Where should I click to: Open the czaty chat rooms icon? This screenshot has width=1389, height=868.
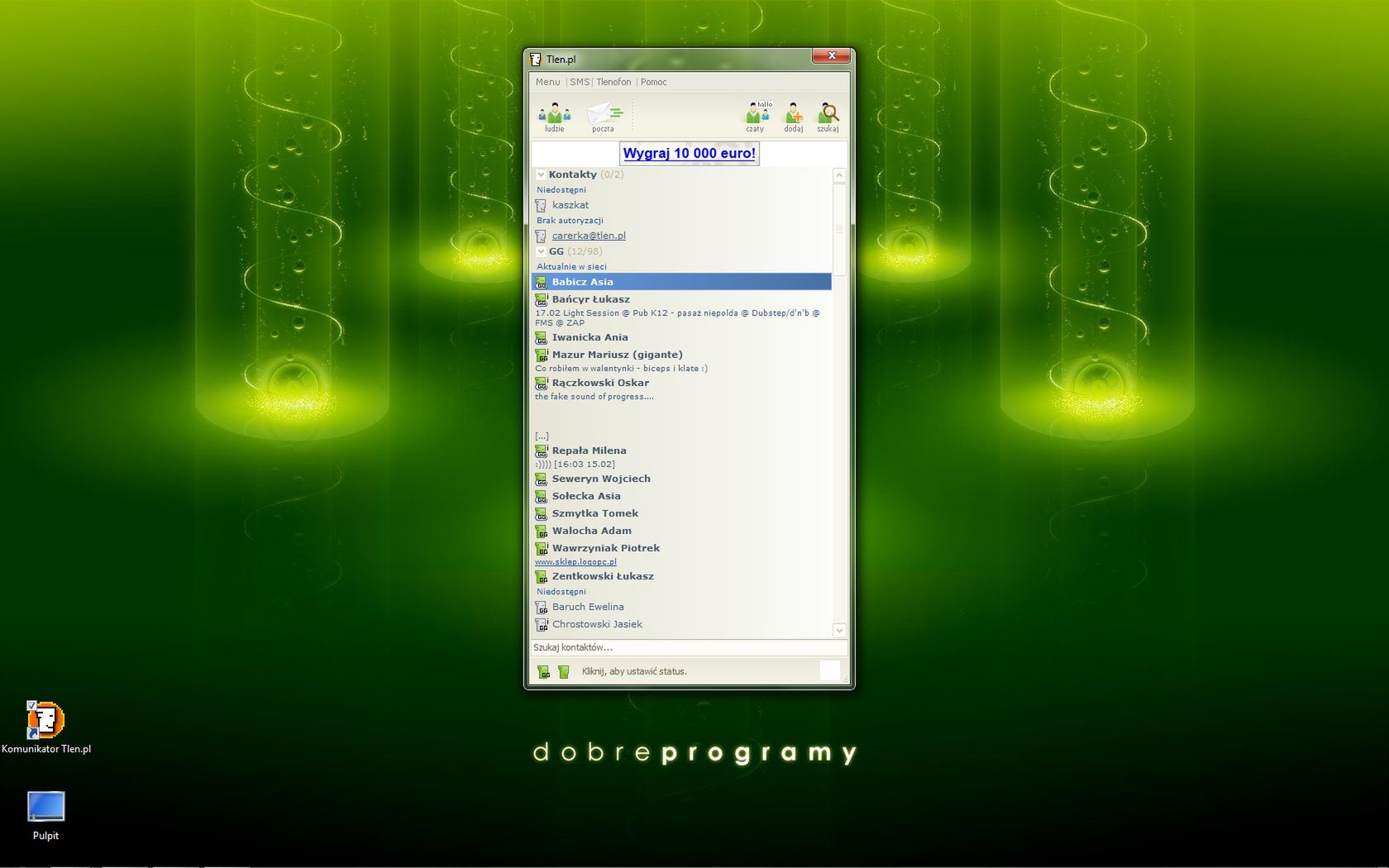[x=757, y=116]
